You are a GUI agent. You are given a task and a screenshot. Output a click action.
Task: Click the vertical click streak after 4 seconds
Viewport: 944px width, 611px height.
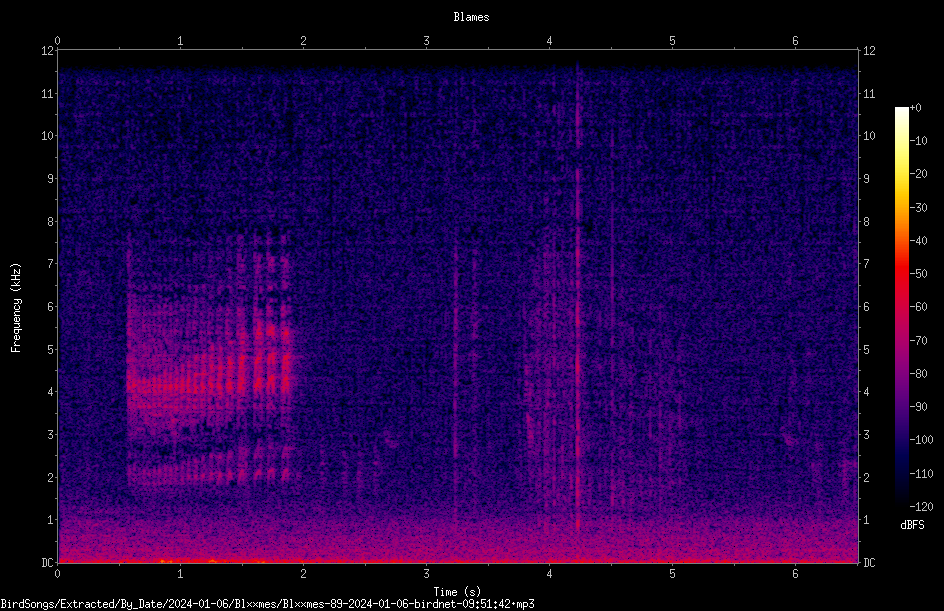[577, 298]
